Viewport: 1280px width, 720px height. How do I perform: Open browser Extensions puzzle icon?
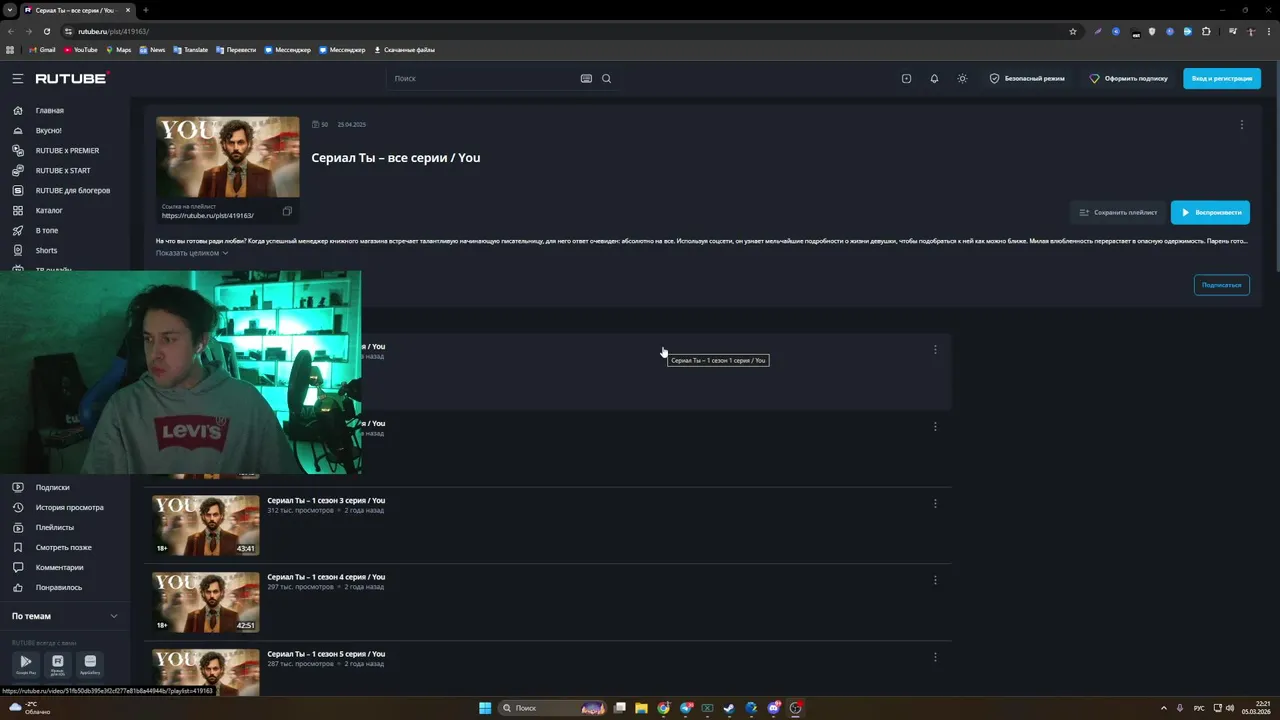coord(1206,31)
